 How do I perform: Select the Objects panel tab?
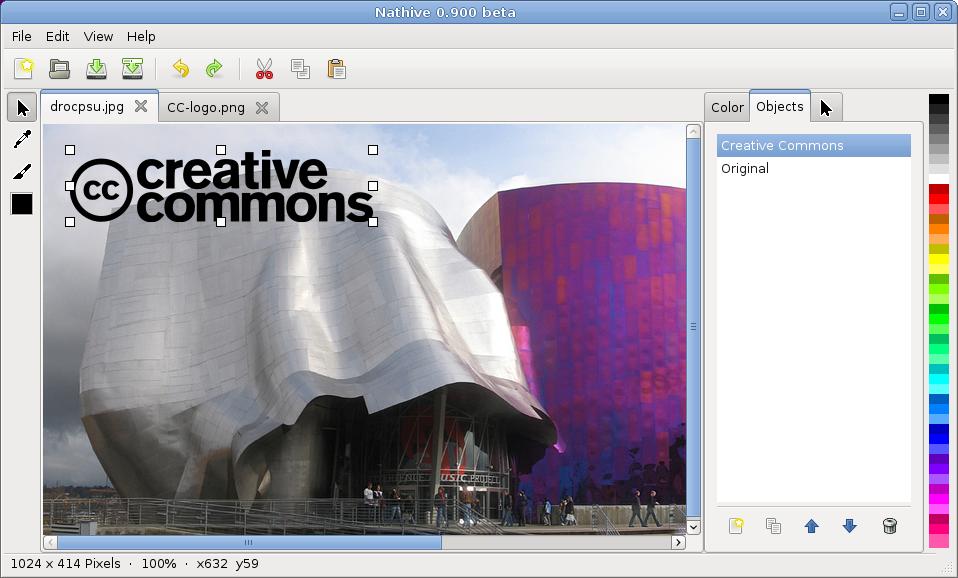pyautogui.click(x=780, y=106)
